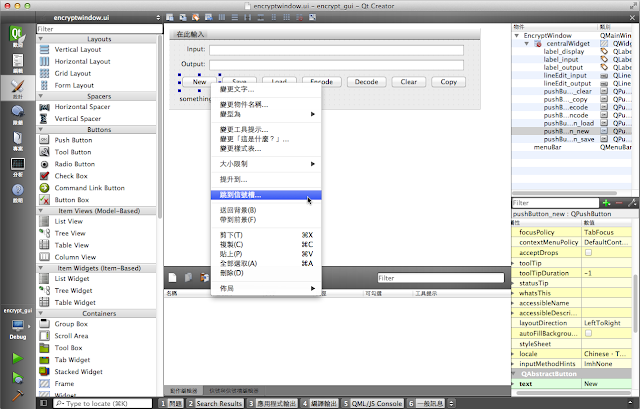Collapse Item Views (Model-Based) category

pos(40,211)
